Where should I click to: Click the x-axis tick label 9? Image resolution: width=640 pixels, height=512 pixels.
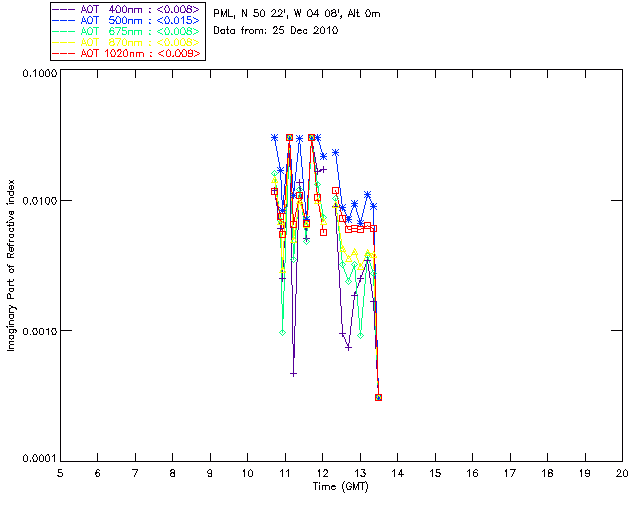click(x=210, y=473)
